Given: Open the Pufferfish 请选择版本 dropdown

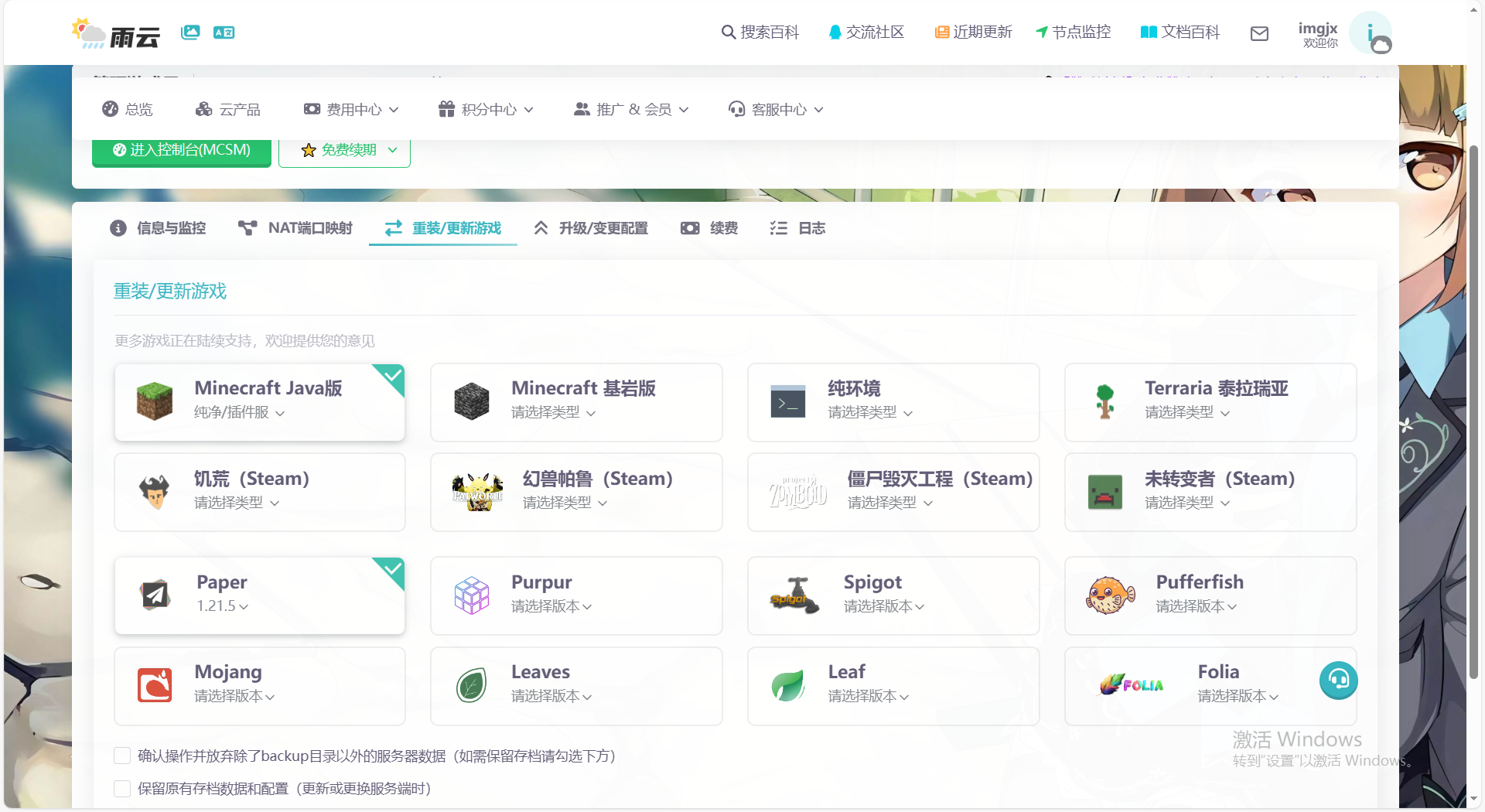Looking at the screenshot, I should pos(1197,606).
